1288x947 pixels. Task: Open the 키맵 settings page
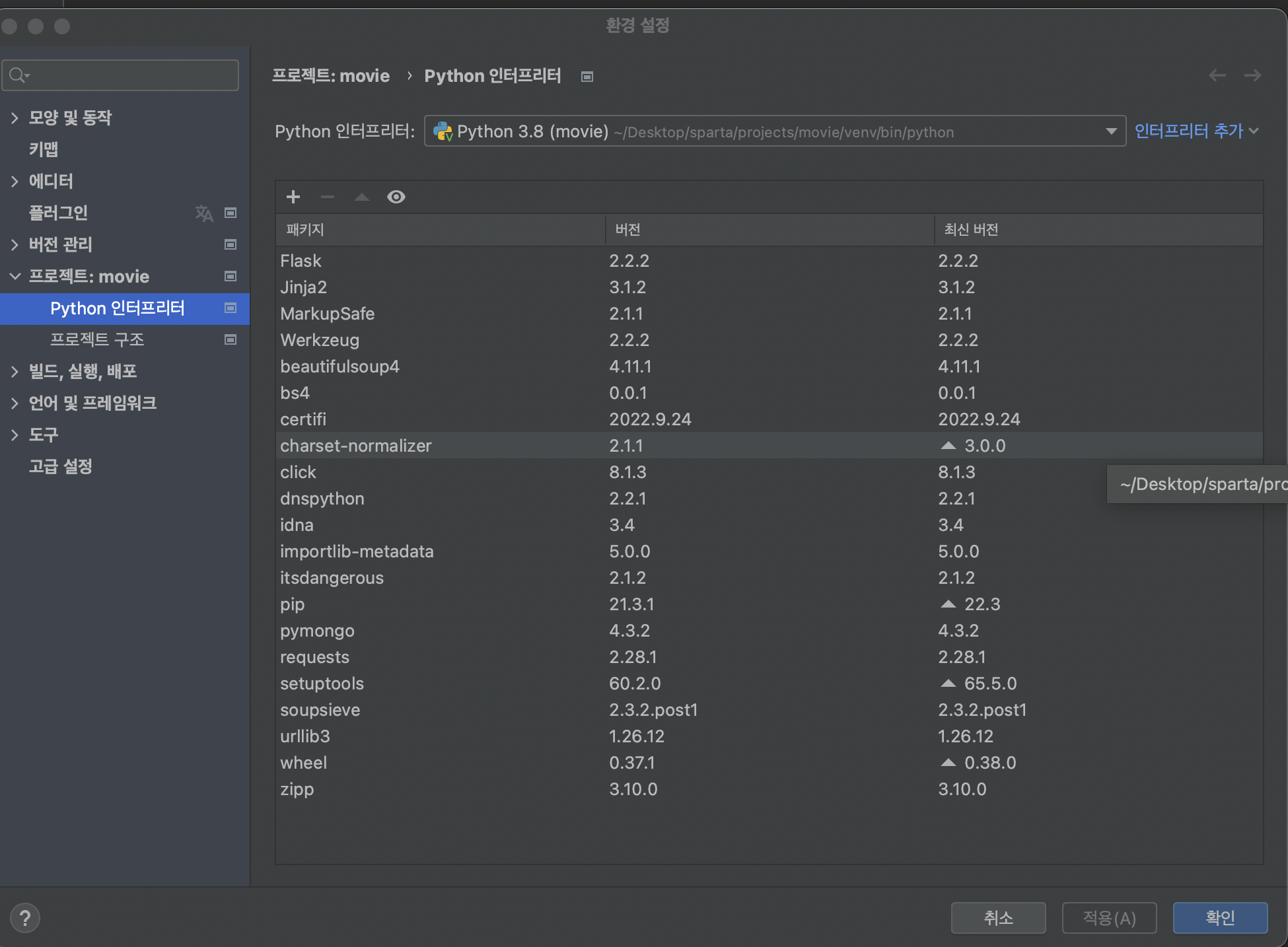44,149
